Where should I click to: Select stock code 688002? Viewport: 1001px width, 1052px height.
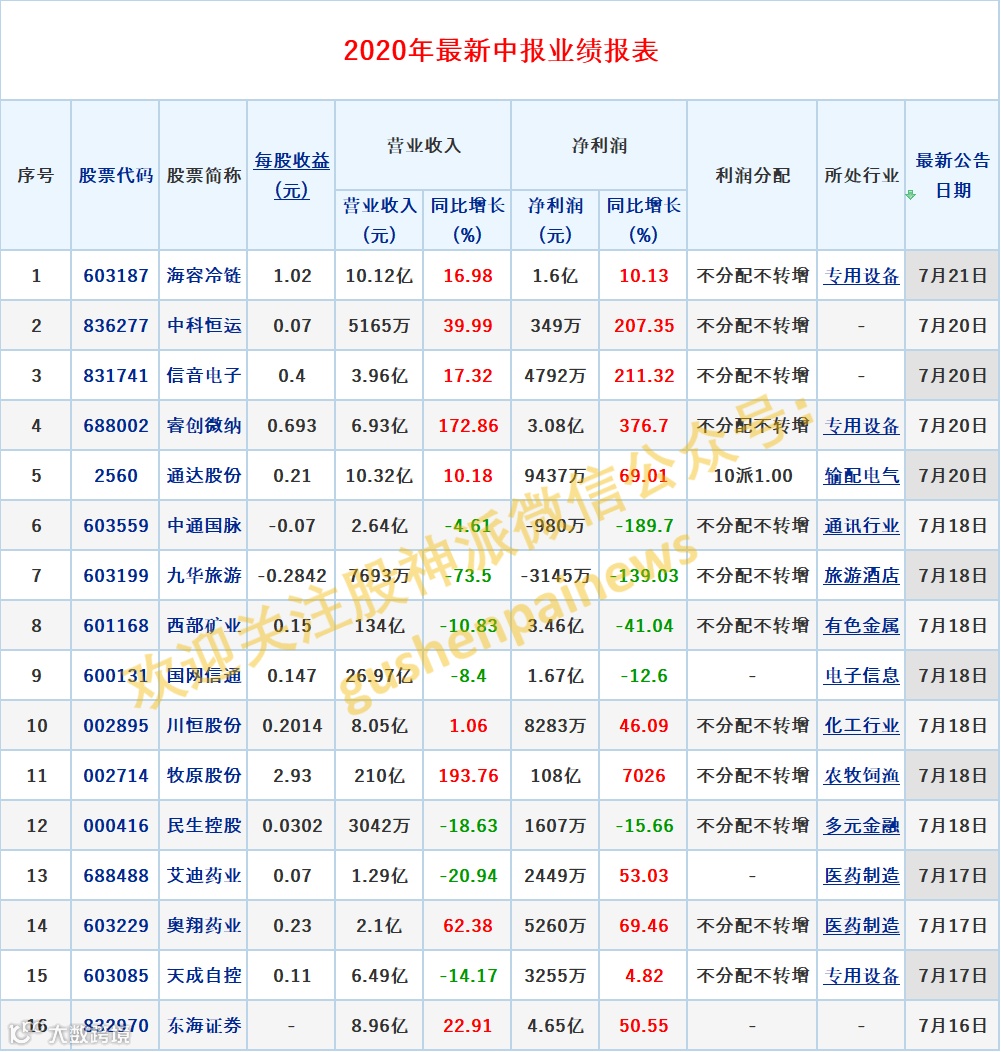115,426
